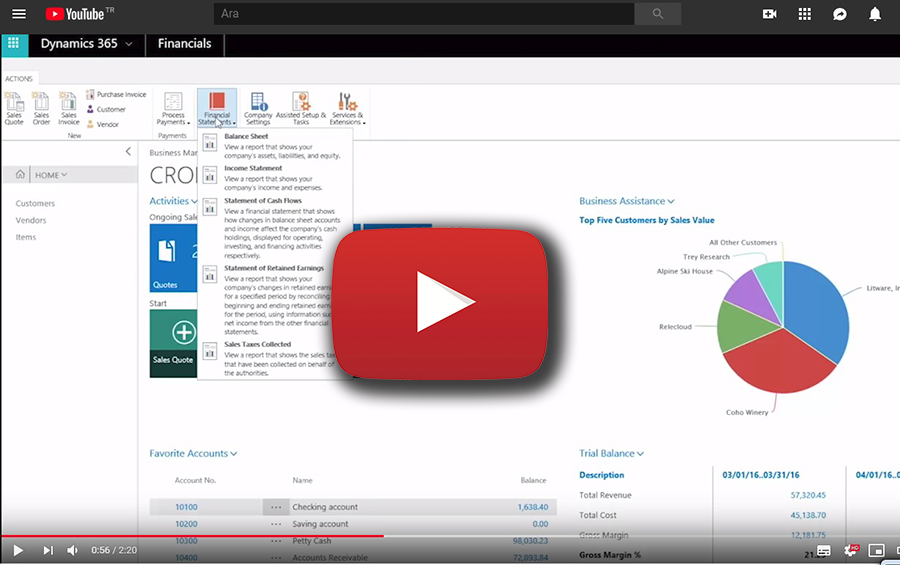900x565 pixels.
Task: Open the YouTube notifications bell
Action: (x=875, y=14)
